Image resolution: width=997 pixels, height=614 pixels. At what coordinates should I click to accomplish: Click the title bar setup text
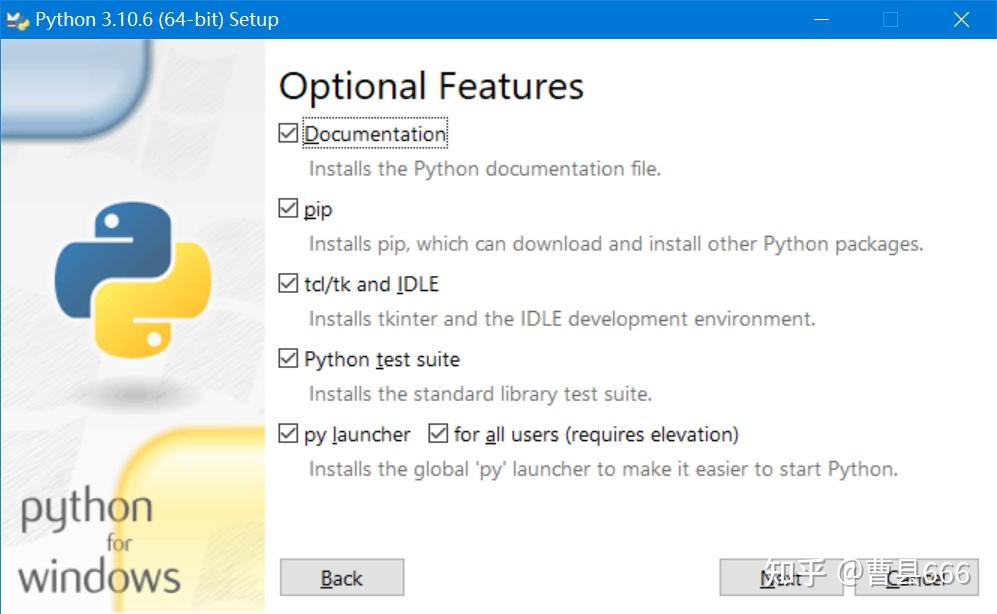pyautogui.click(x=155, y=19)
